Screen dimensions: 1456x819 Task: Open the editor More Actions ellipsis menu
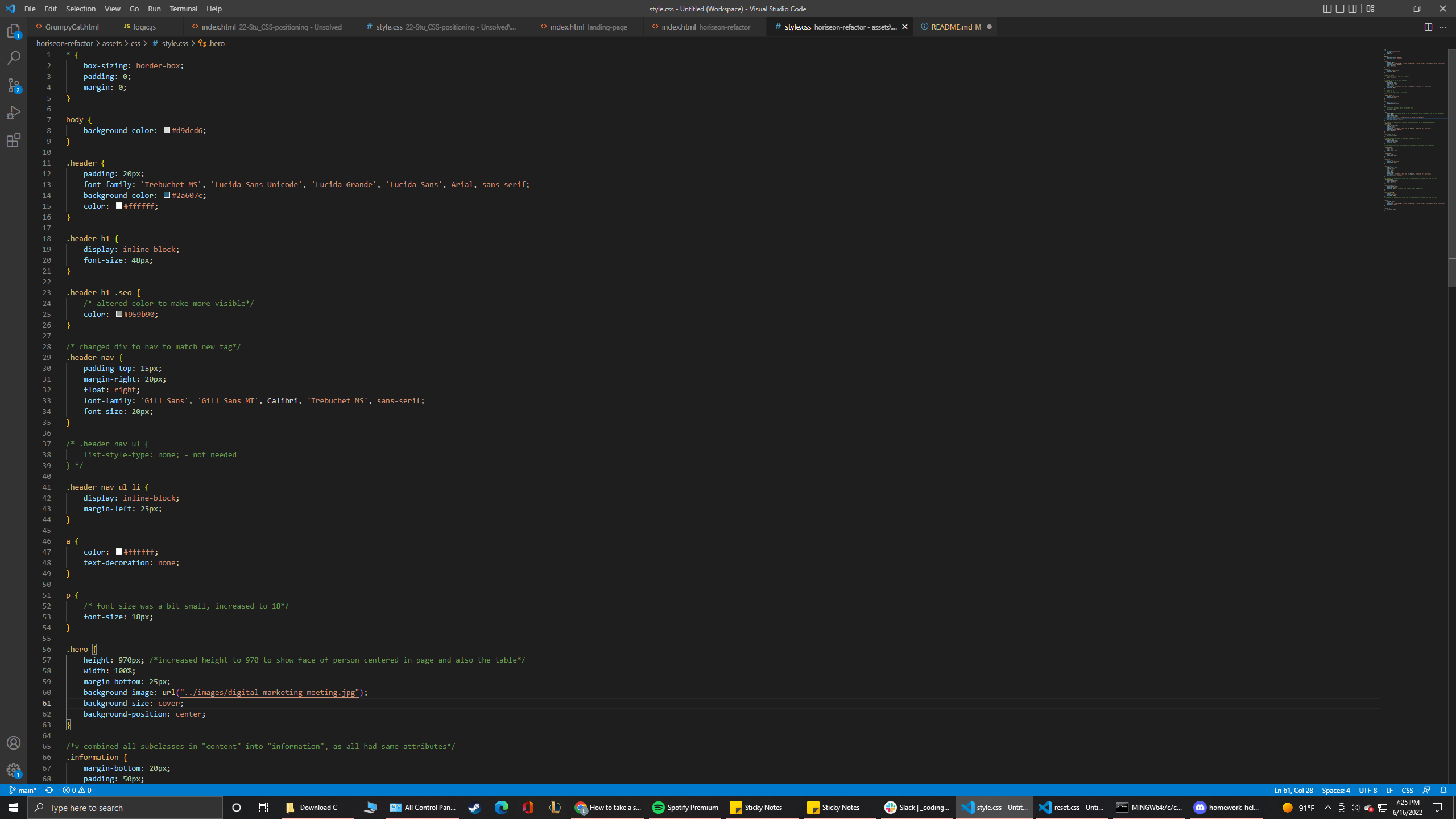pyautogui.click(x=1443, y=27)
